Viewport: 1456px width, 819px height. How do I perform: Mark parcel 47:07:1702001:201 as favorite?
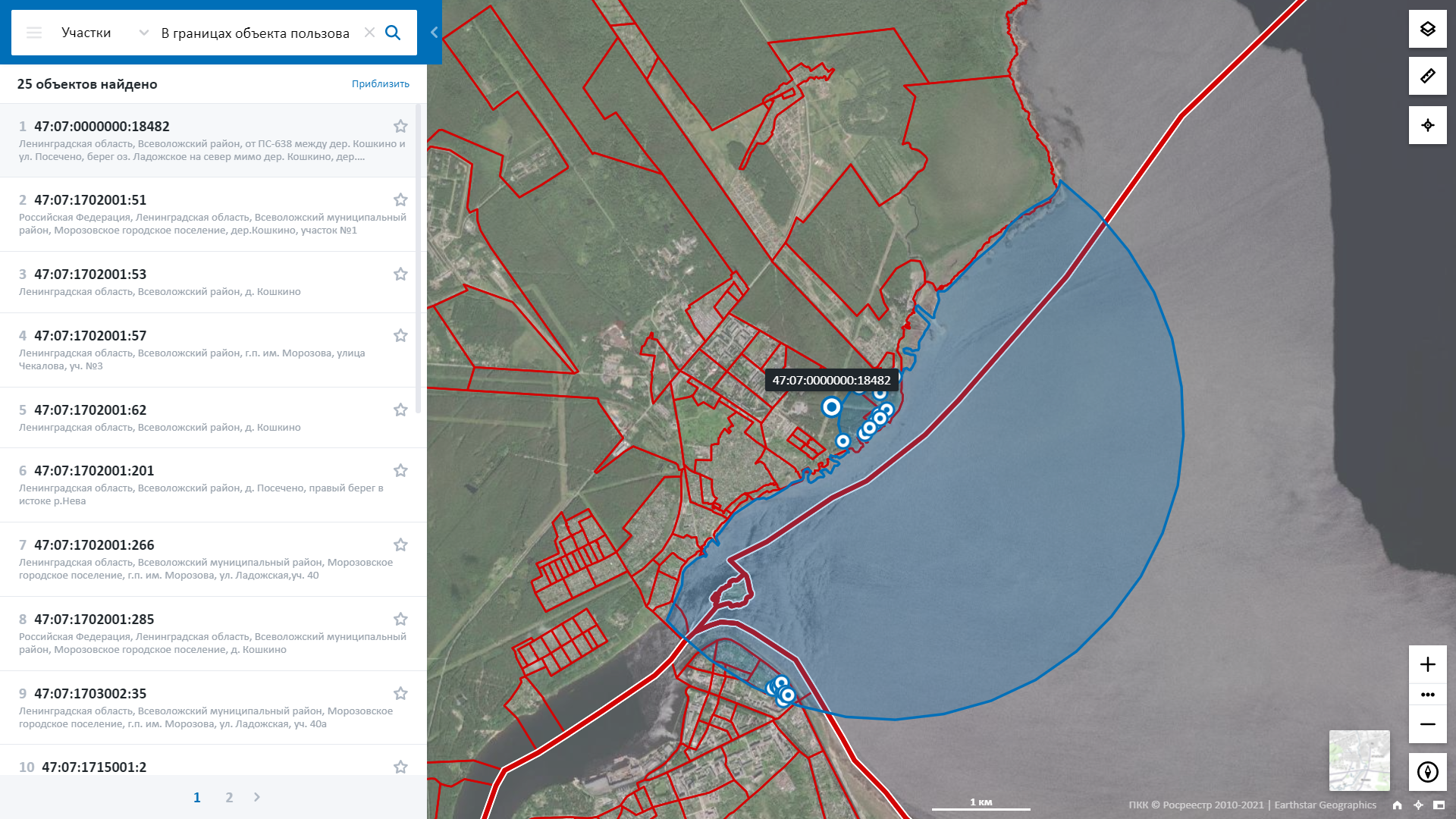click(x=400, y=471)
